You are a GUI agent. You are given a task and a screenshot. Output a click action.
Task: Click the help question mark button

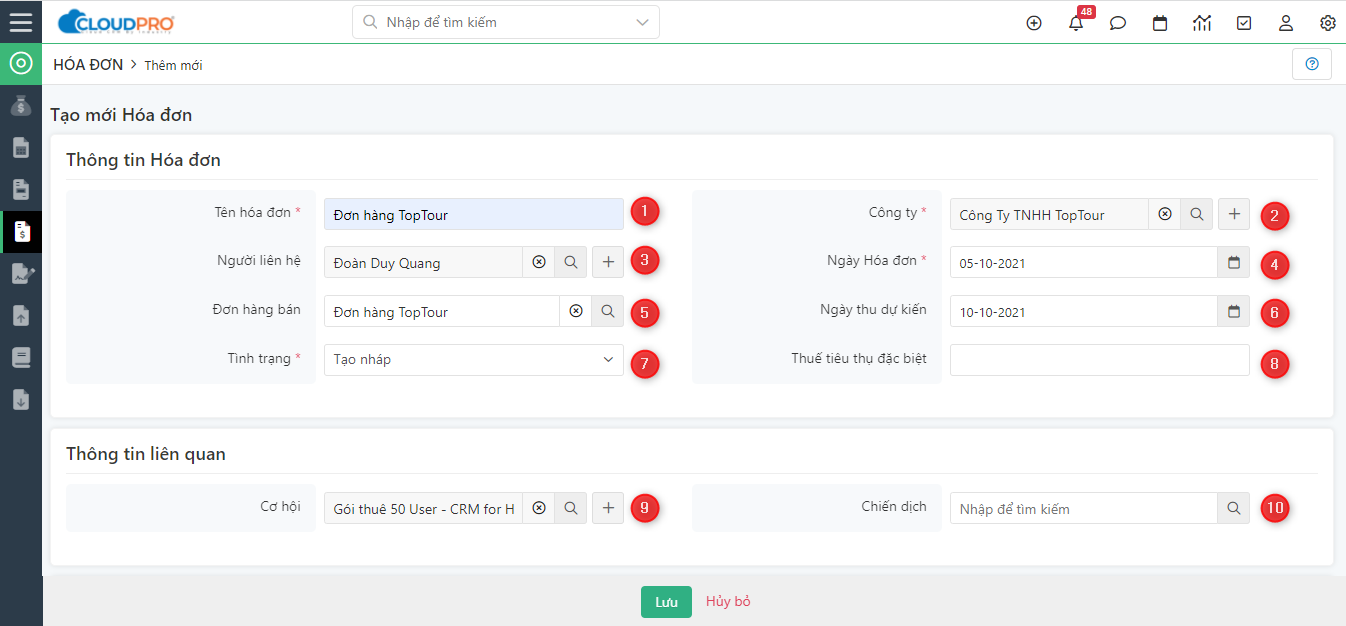point(1312,64)
